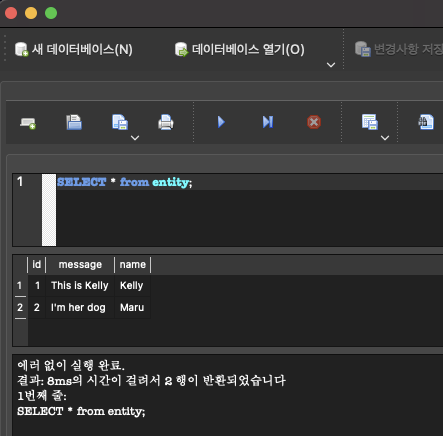
Task: Select the cell "Maru"
Action: coord(133,307)
